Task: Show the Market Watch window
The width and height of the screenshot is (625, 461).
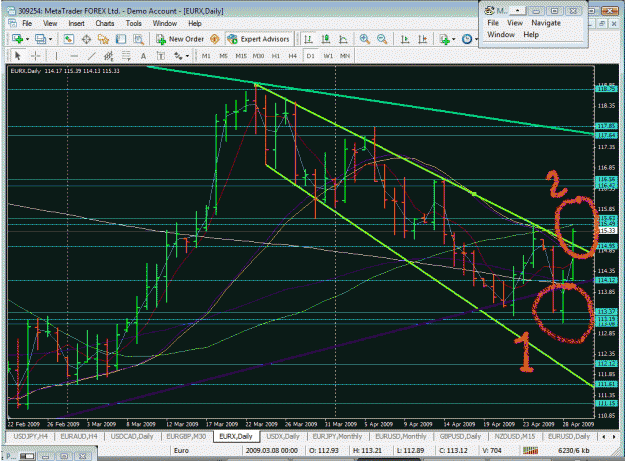Action: 69,39
